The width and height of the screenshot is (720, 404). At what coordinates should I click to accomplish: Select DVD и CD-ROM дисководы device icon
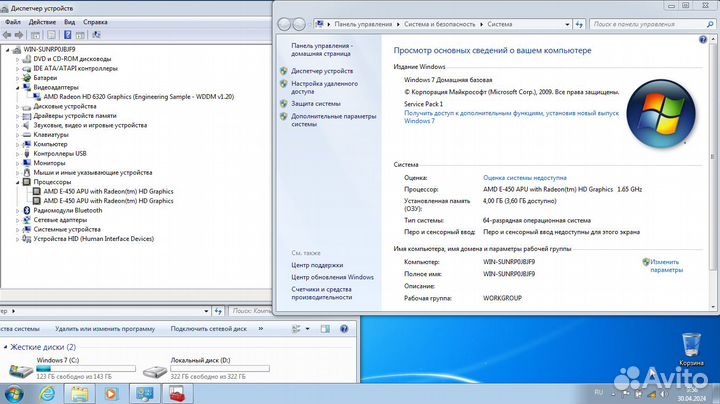pyautogui.click(x=27, y=59)
